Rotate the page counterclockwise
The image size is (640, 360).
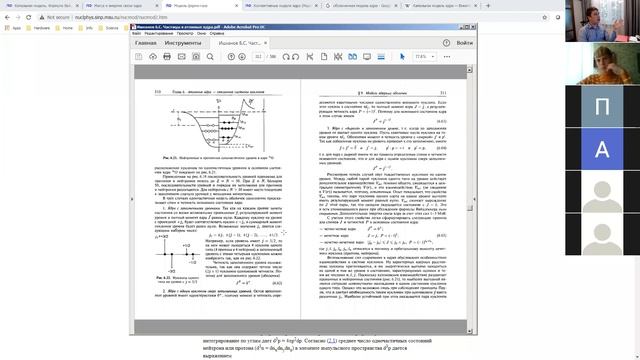pyautogui.click(x=296, y=57)
